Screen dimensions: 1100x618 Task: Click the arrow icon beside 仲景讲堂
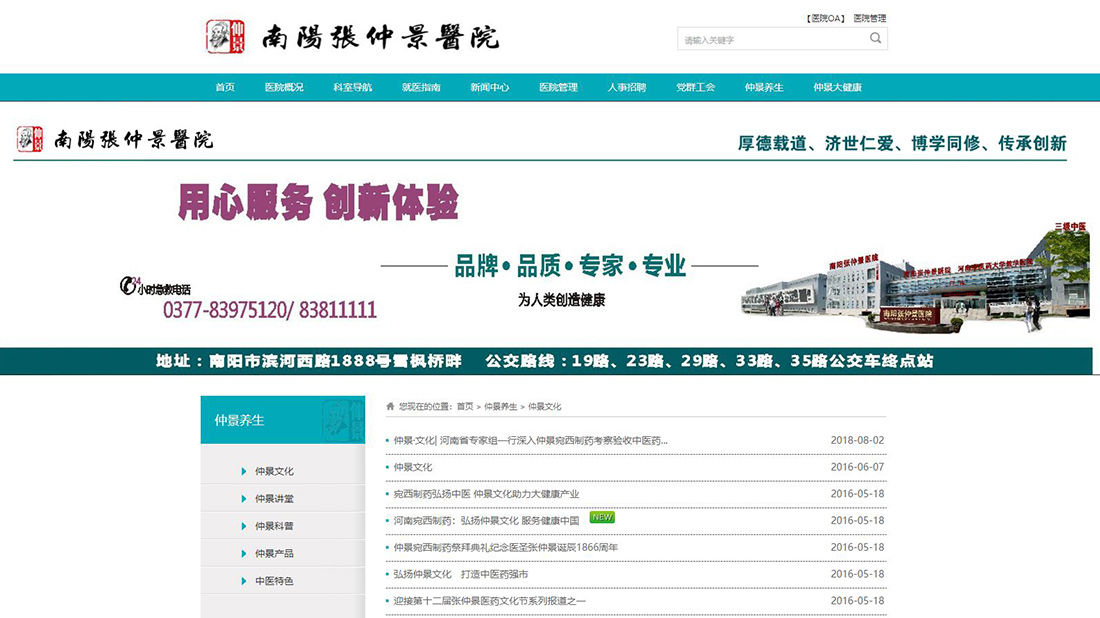pos(243,499)
